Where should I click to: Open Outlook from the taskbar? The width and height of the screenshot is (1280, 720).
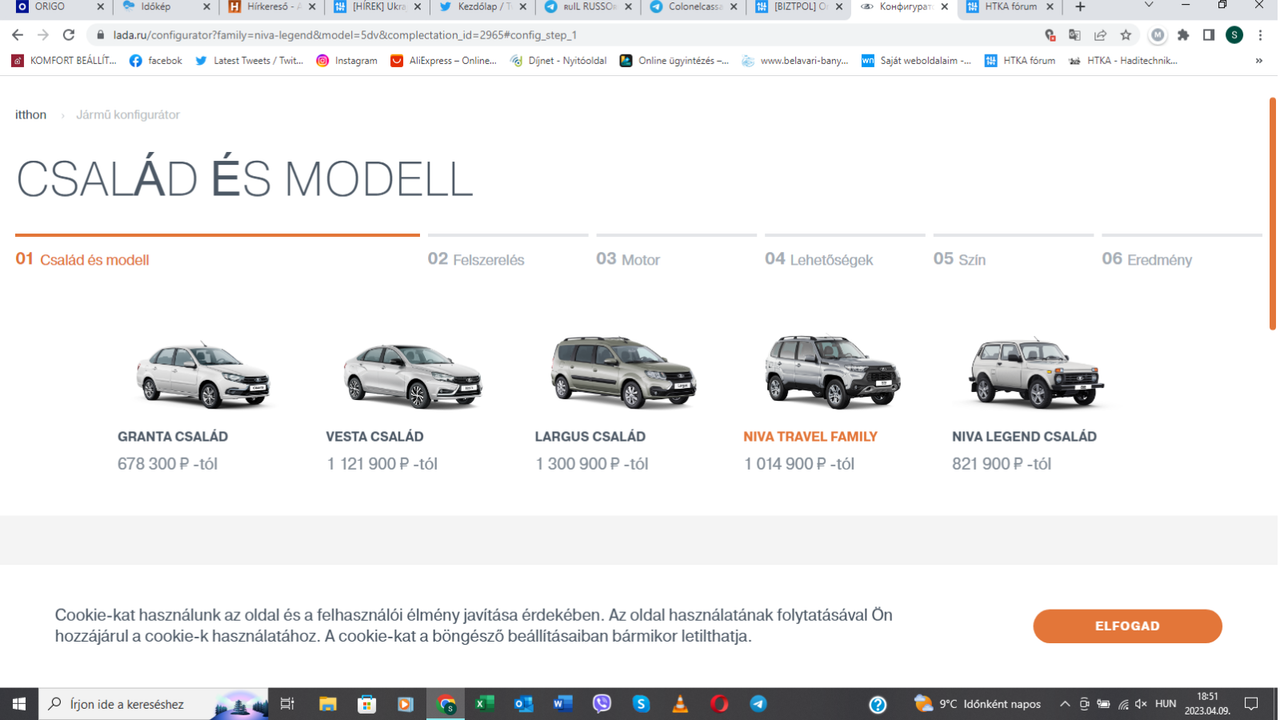[523, 704]
